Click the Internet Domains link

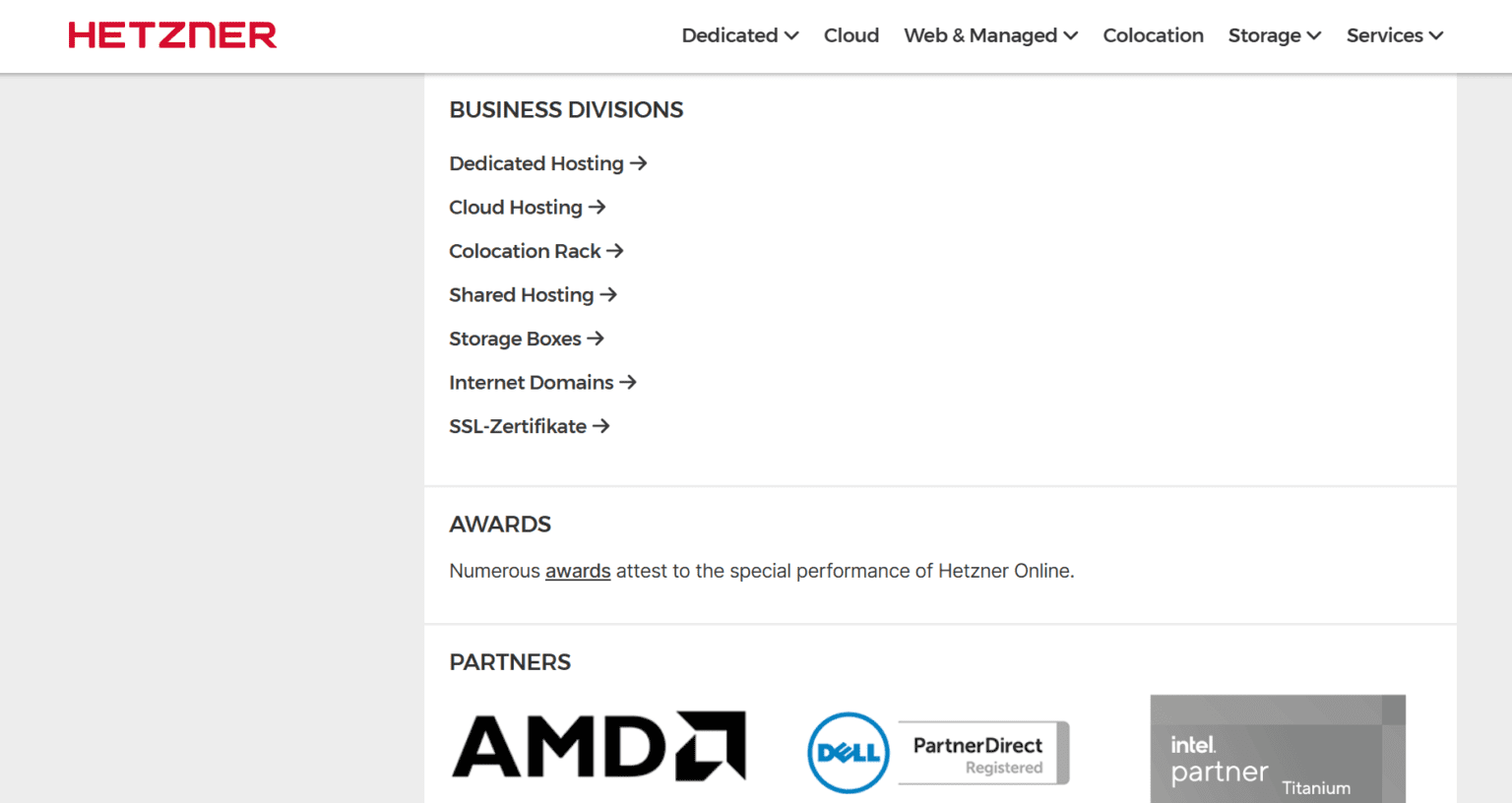pos(531,382)
